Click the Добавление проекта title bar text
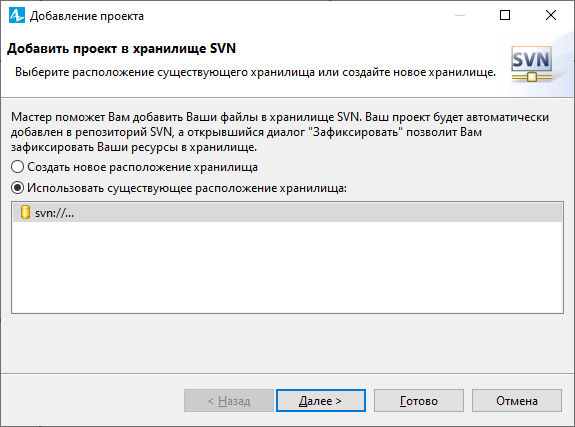This screenshot has height=427, width=575. [87, 16]
